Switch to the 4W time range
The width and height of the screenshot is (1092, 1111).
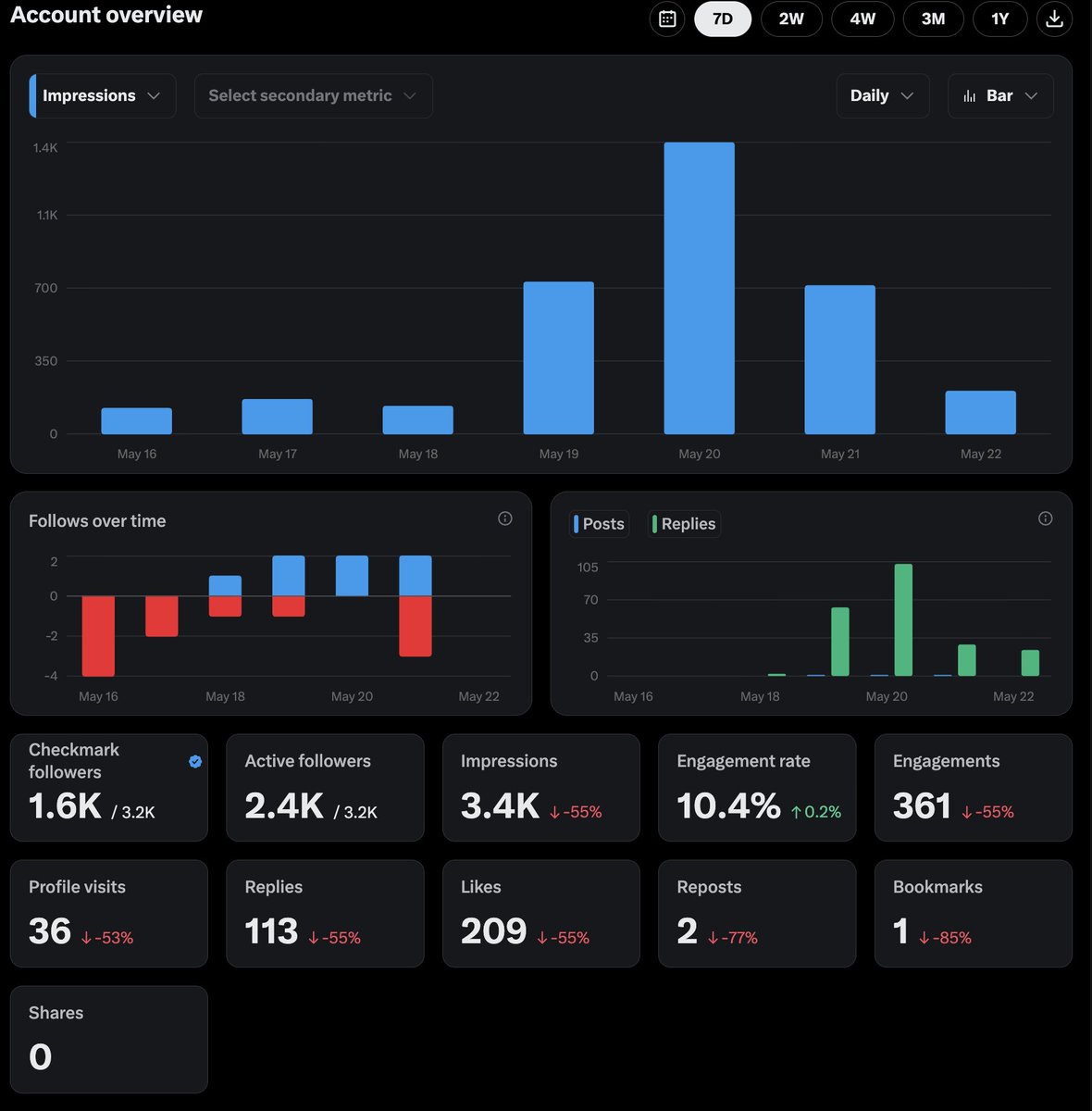coord(862,19)
